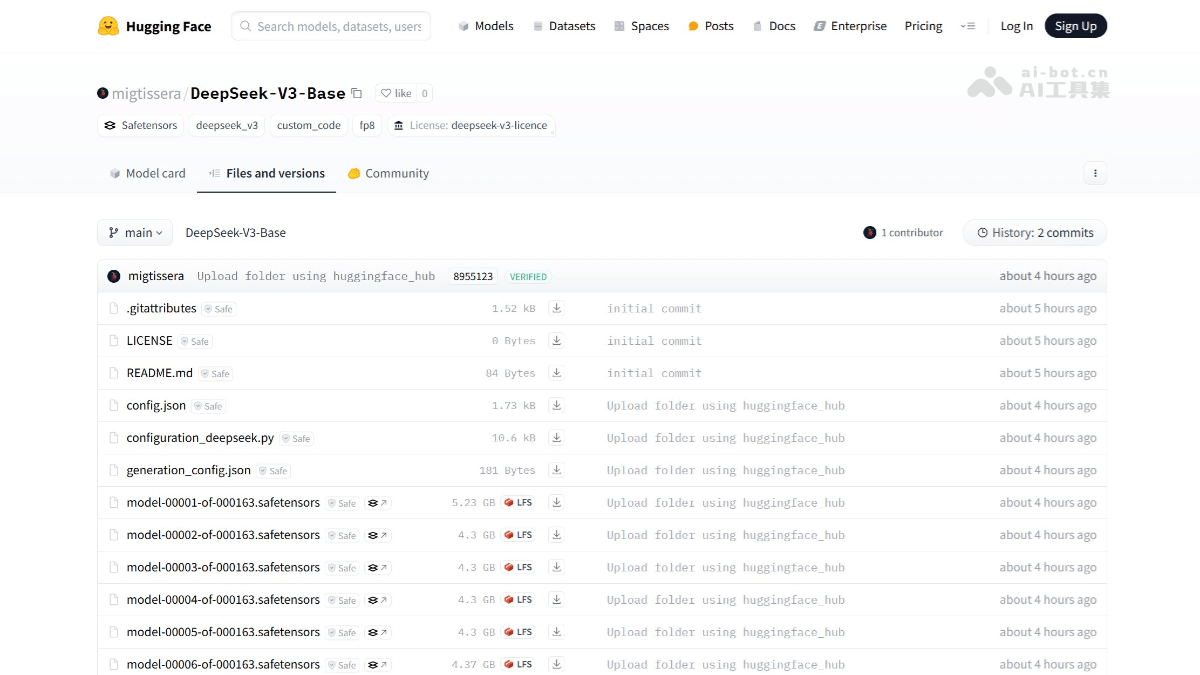The width and height of the screenshot is (1200, 675).
Task: Open safetensors viewer for model-00001-of-000163.safetensors
Action: click(378, 503)
